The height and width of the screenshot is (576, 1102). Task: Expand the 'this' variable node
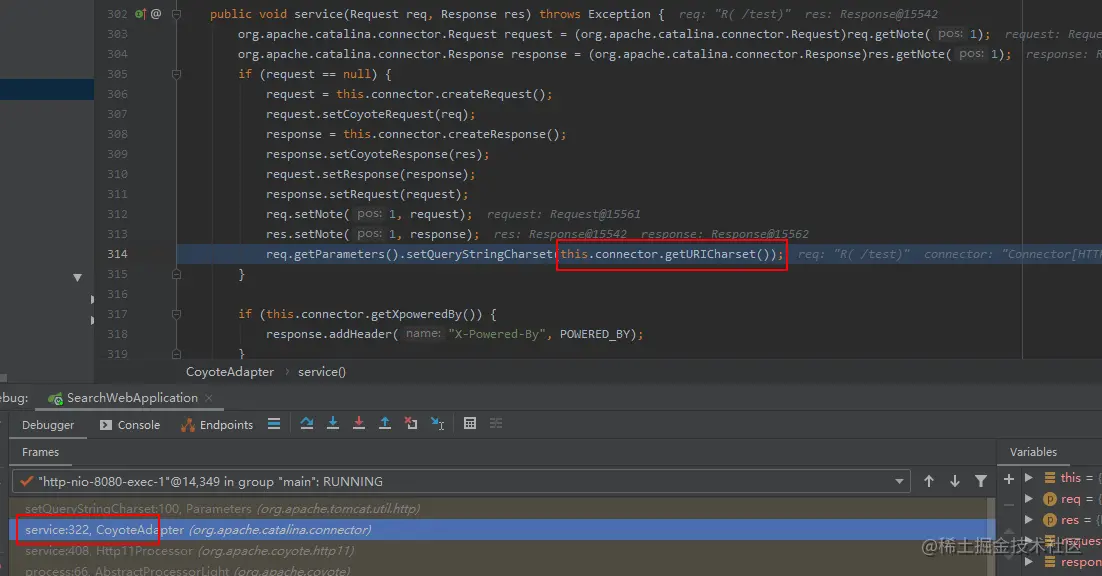coord(1029,478)
